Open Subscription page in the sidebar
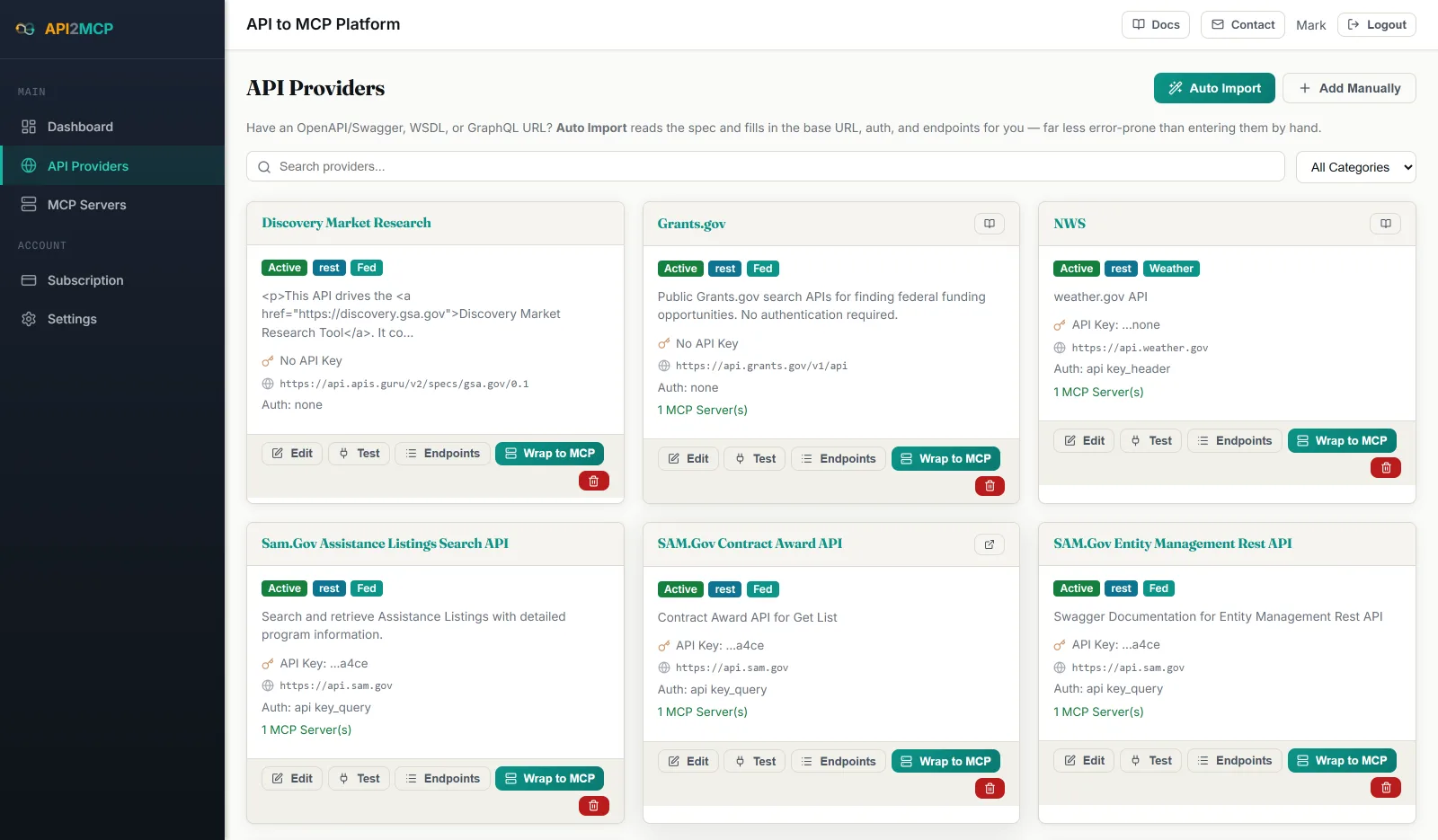The width and height of the screenshot is (1438, 840). point(112,280)
